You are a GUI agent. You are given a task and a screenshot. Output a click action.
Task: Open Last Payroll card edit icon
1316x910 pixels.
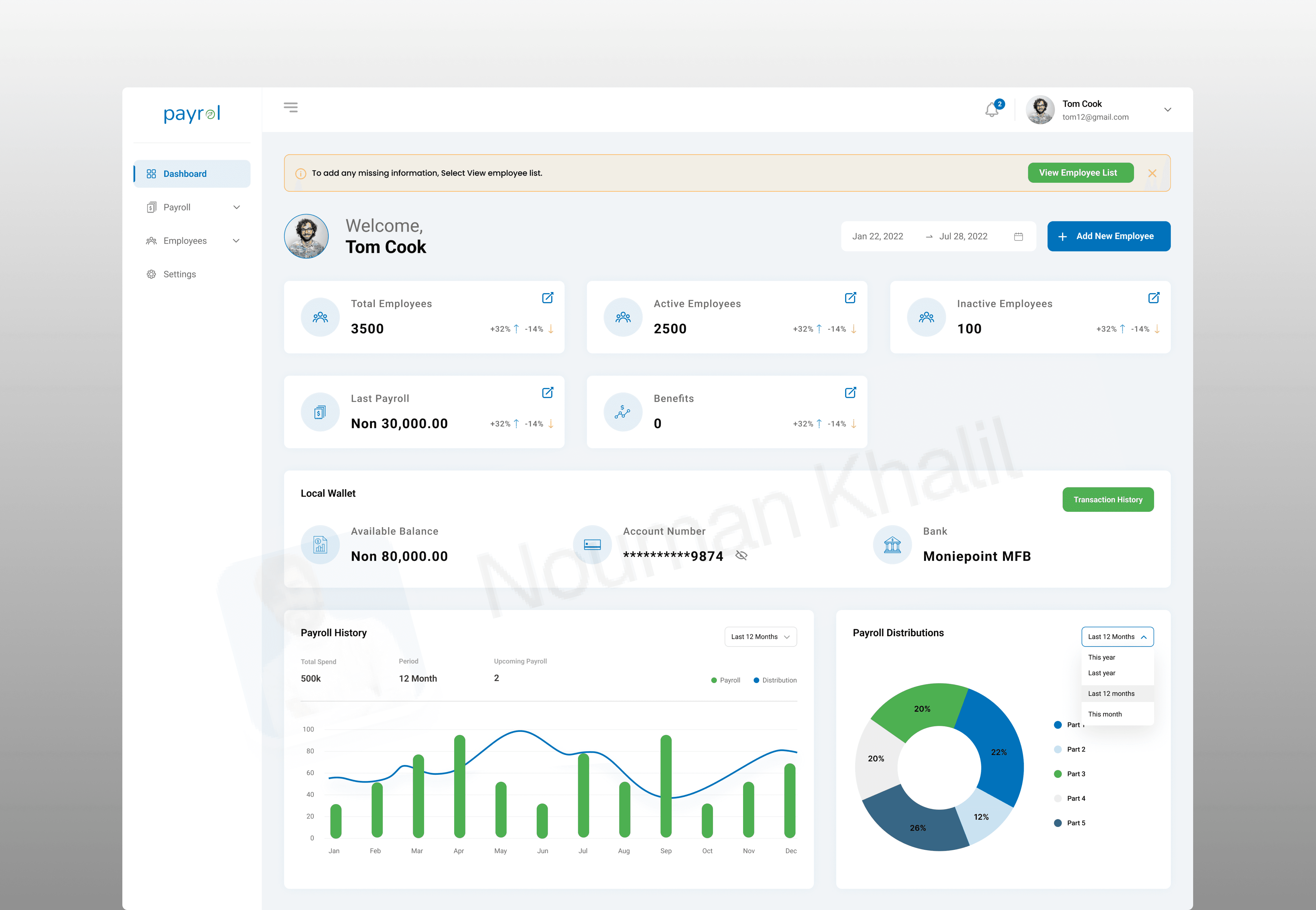[x=547, y=392]
